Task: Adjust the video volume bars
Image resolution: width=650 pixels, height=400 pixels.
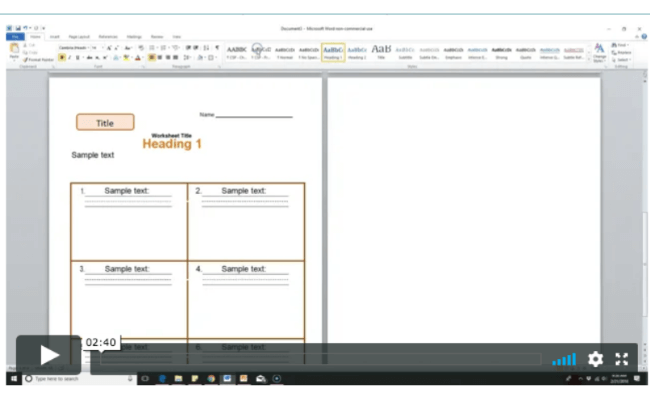Action: pos(564,359)
